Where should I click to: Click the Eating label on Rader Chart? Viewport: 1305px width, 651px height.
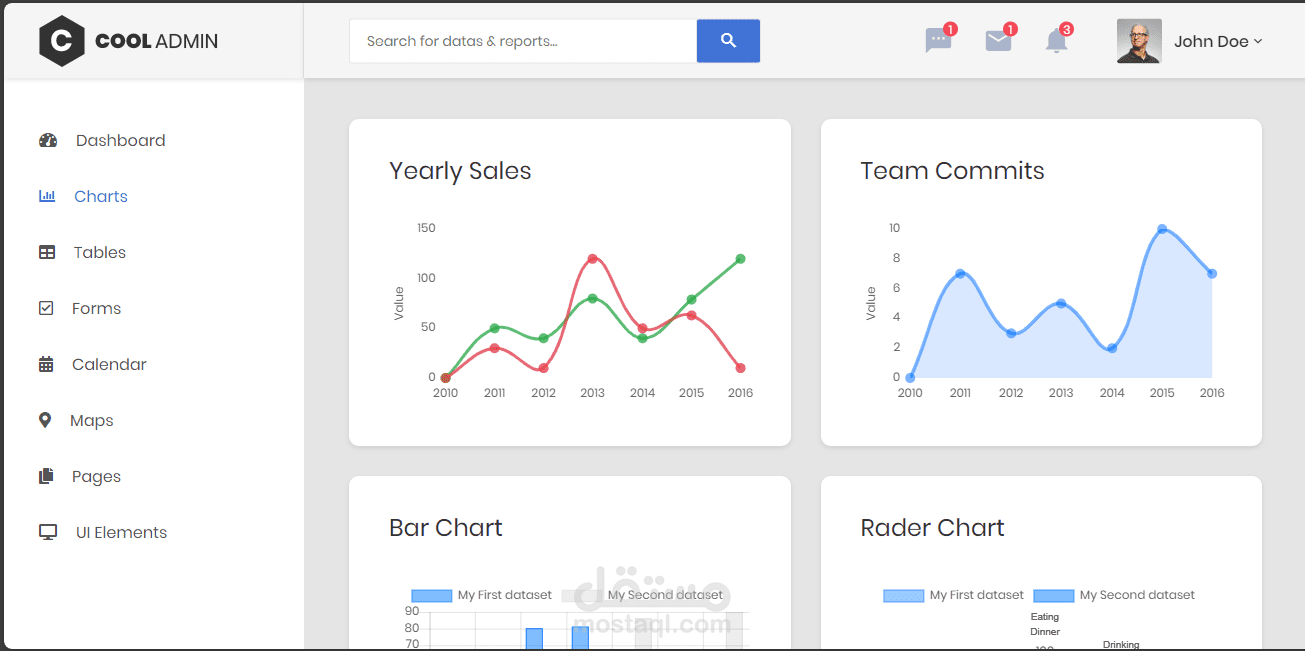(x=1045, y=617)
